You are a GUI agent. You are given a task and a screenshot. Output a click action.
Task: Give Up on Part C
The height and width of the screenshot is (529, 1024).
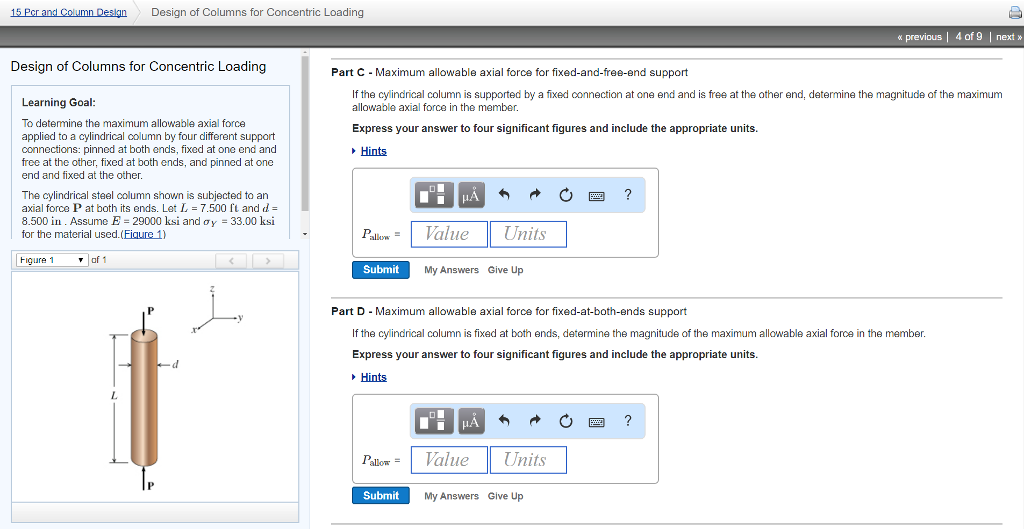(x=505, y=270)
